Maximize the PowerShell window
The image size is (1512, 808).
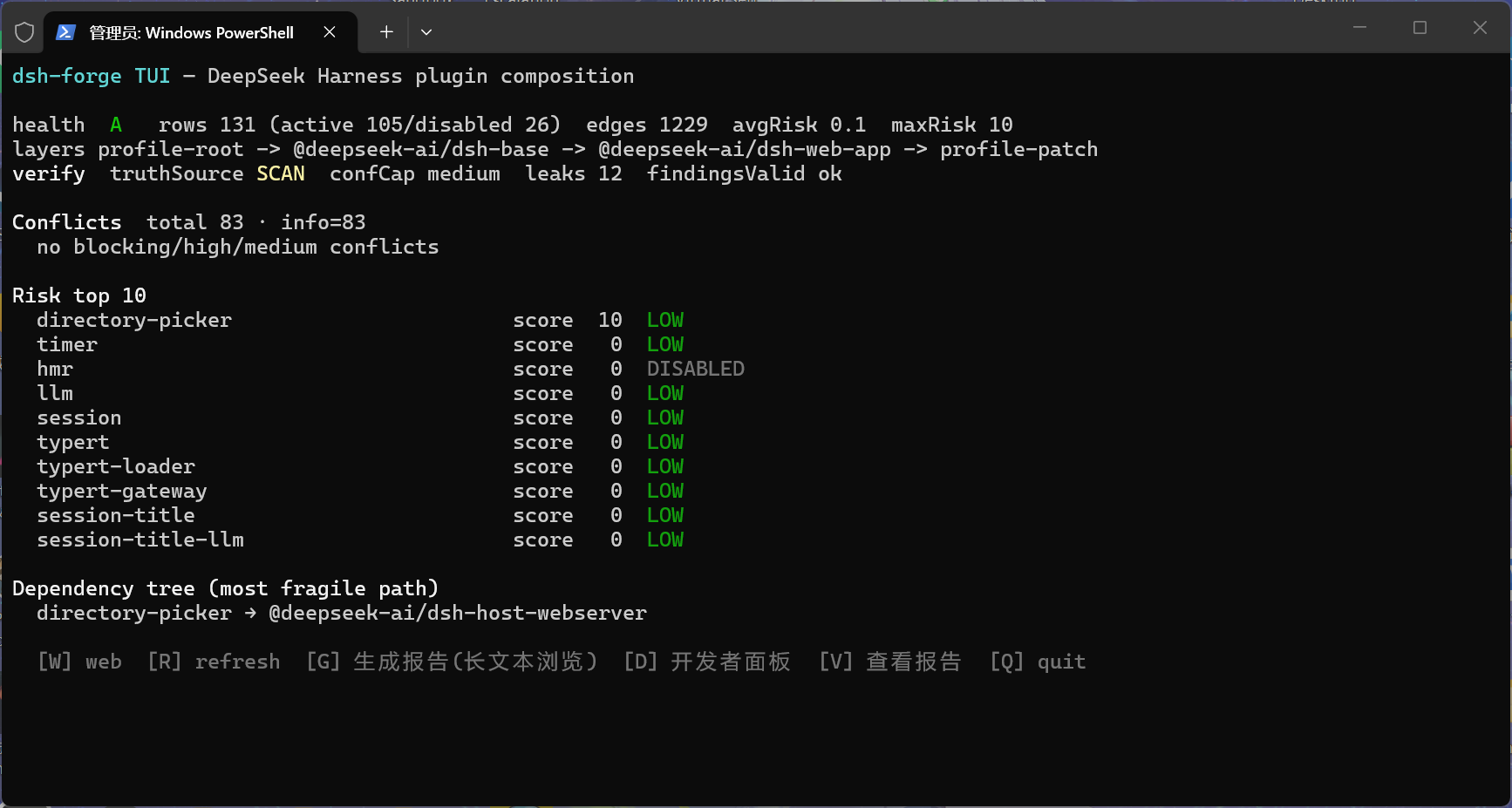pyautogui.click(x=1420, y=28)
